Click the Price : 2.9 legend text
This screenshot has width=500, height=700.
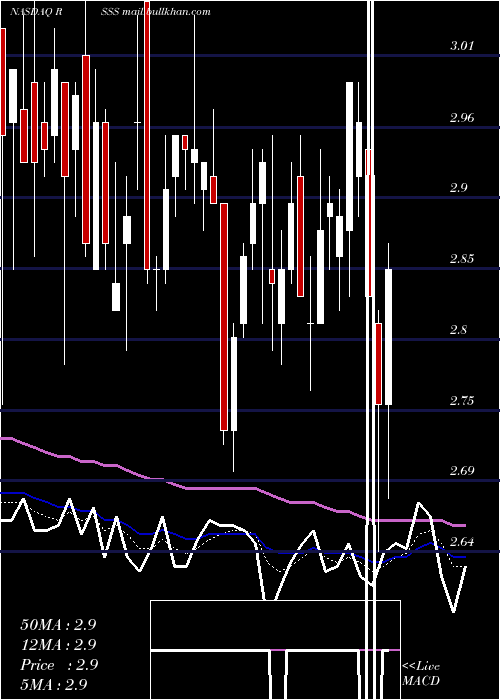(x=59, y=665)
